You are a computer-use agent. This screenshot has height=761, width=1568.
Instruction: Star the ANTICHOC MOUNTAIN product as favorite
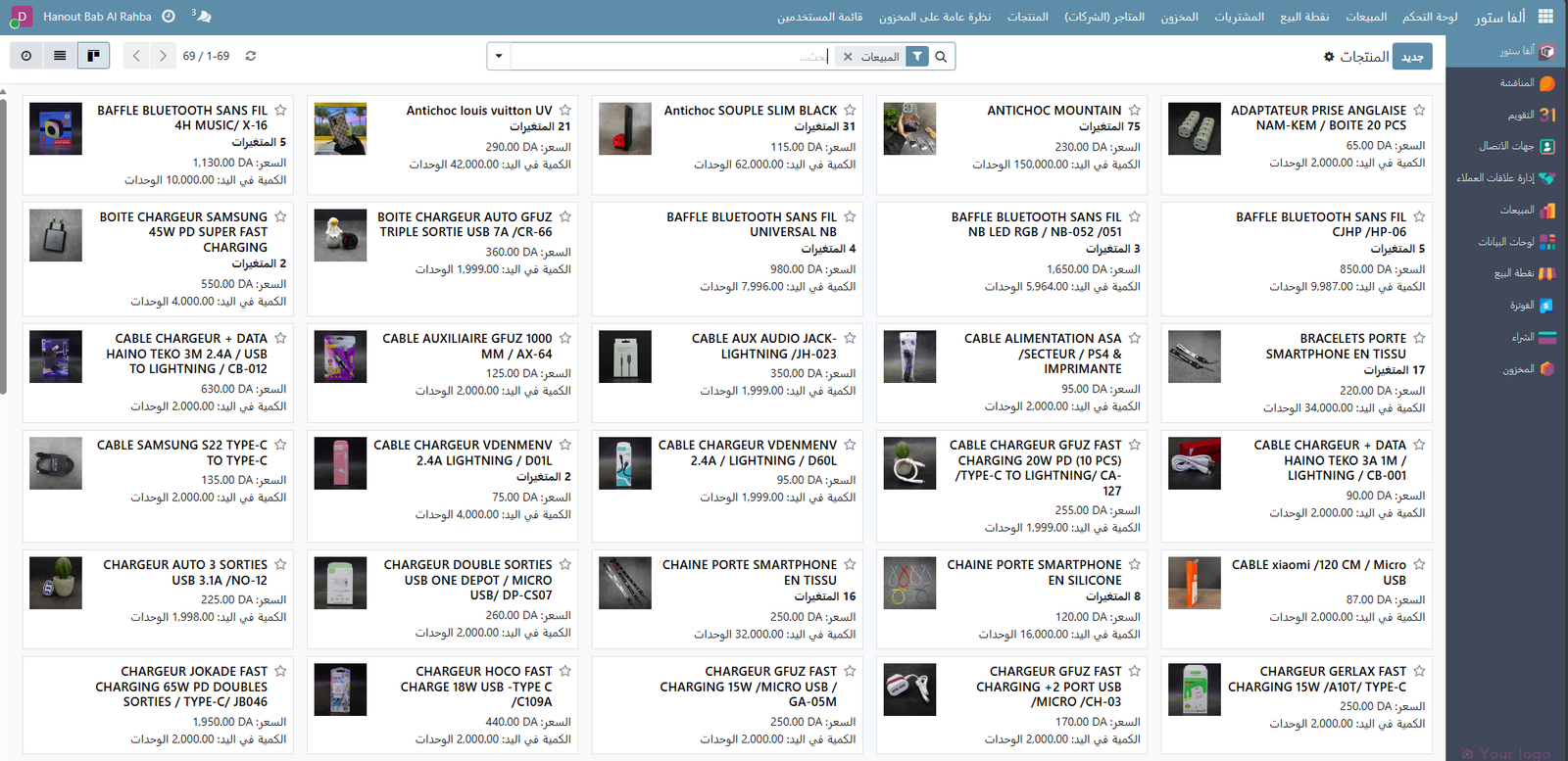(x=1134, y=111)
